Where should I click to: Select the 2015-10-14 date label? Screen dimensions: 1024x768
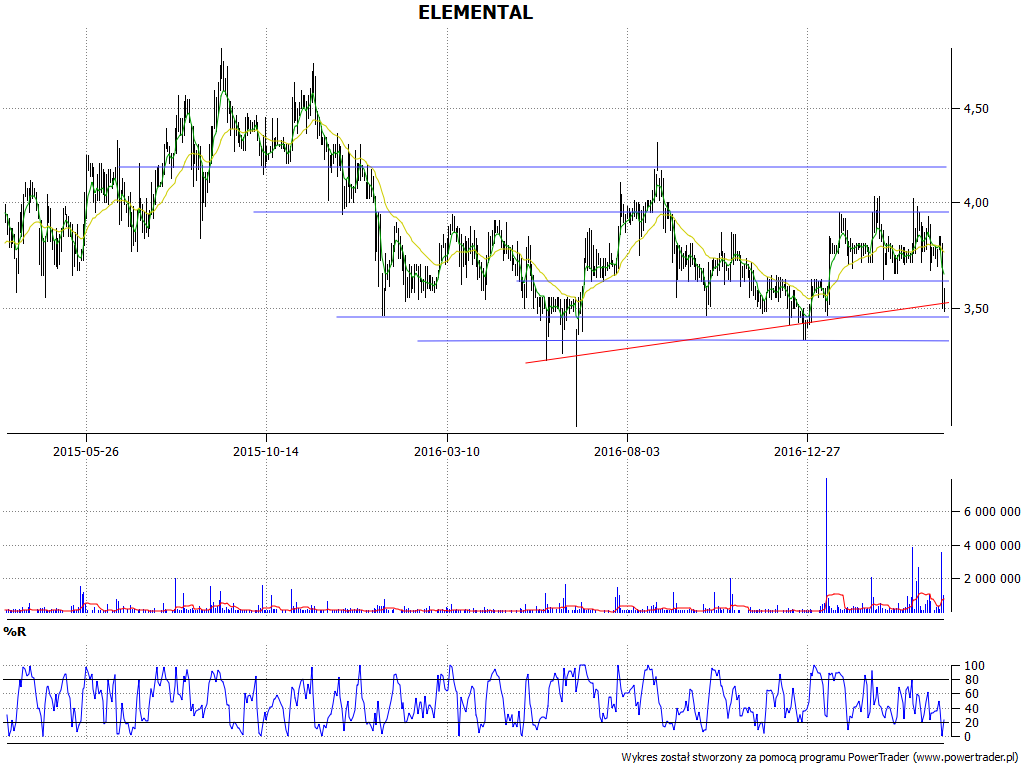point(266,451)
